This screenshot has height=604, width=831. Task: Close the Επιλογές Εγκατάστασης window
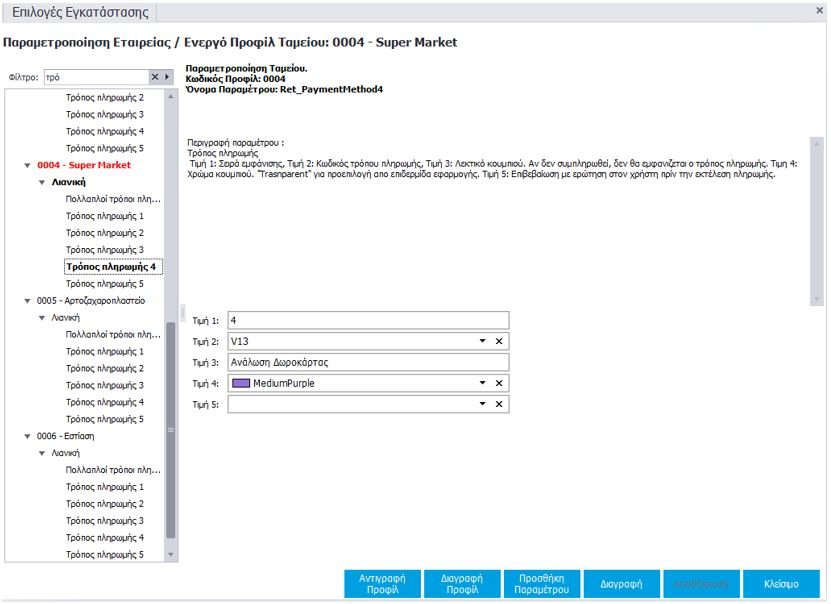[x=820, y=10]
